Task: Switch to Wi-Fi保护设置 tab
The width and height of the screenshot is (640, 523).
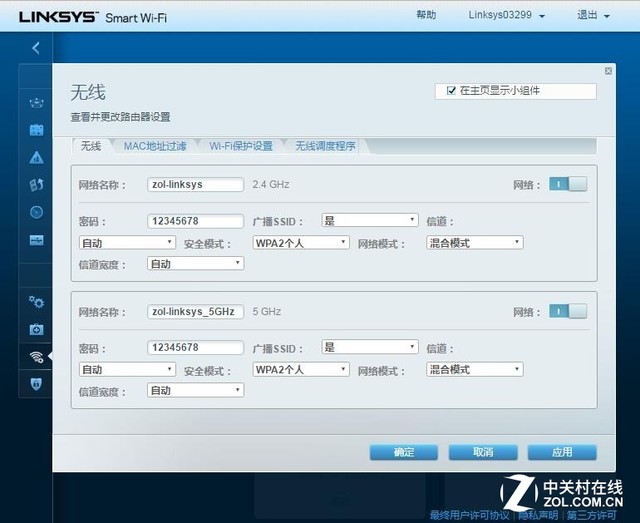Action: click(x=241, y=146)
